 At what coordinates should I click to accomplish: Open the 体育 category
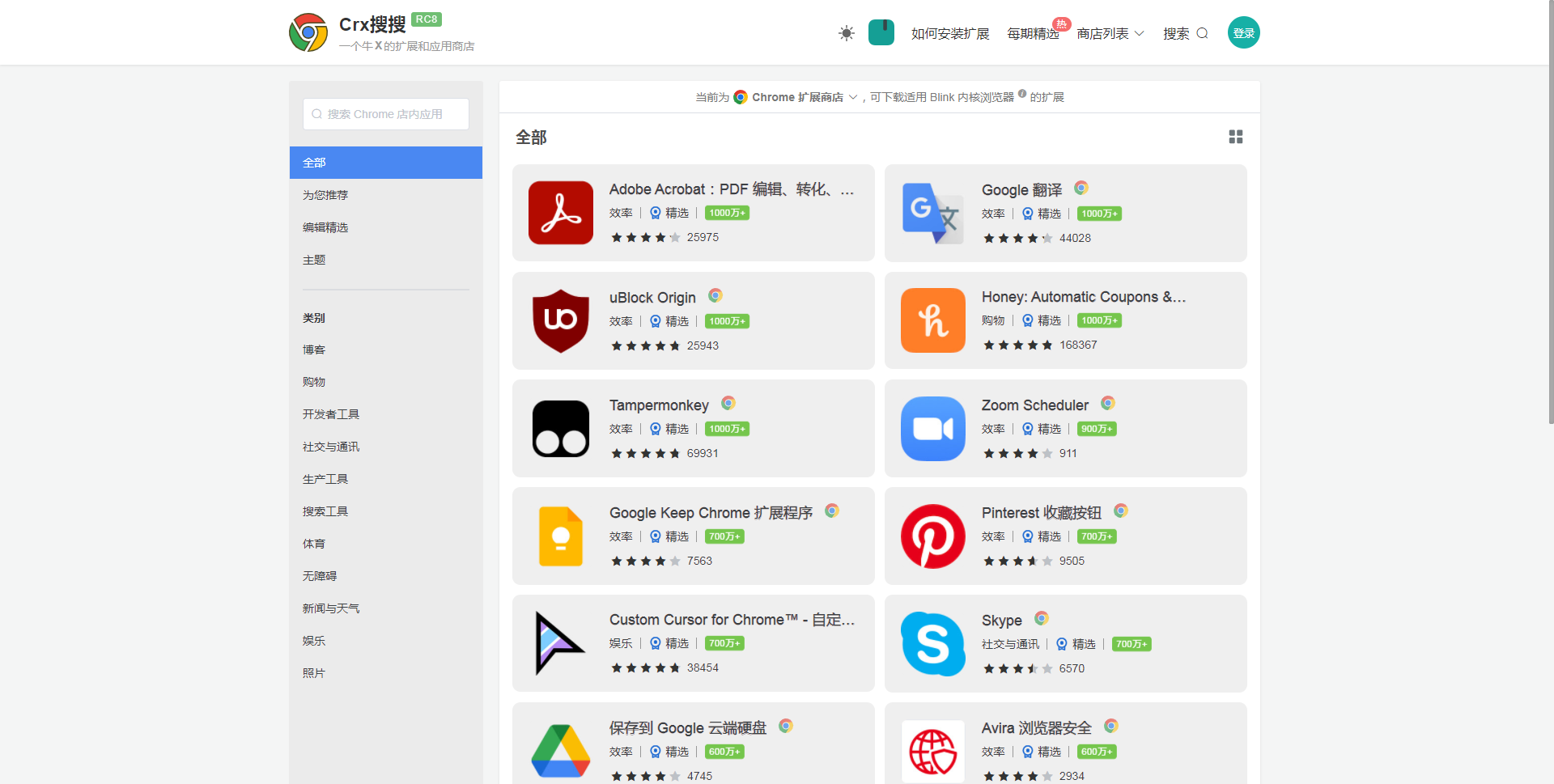314,544
